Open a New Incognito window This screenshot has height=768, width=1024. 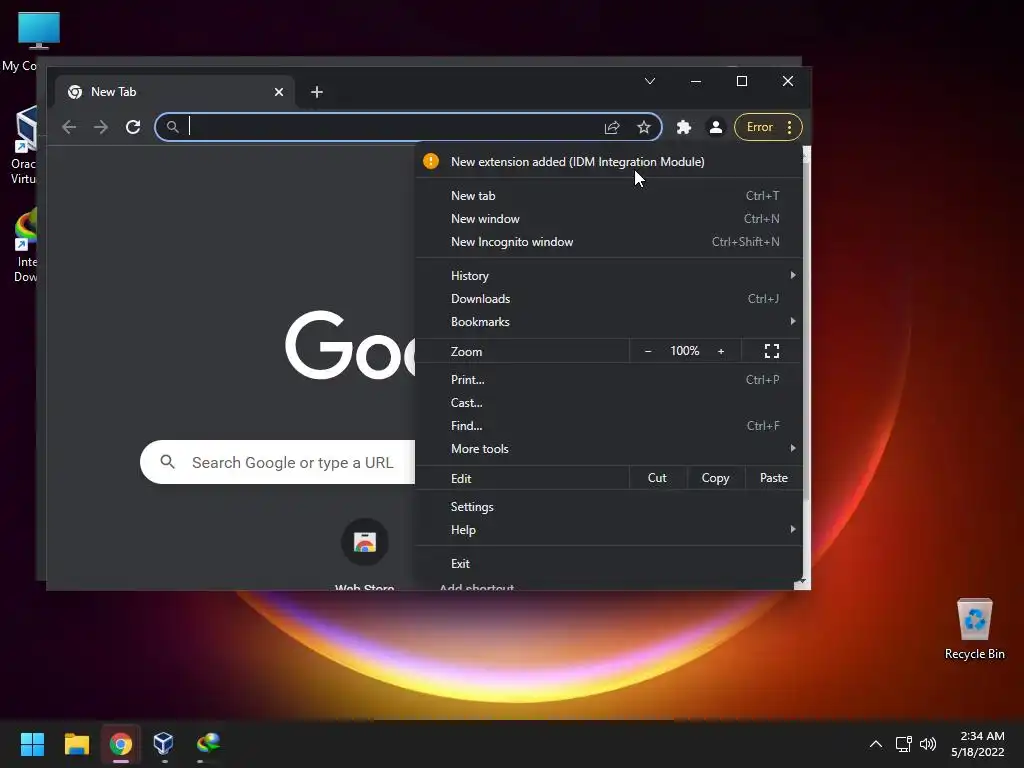click(x=608, y=242)
